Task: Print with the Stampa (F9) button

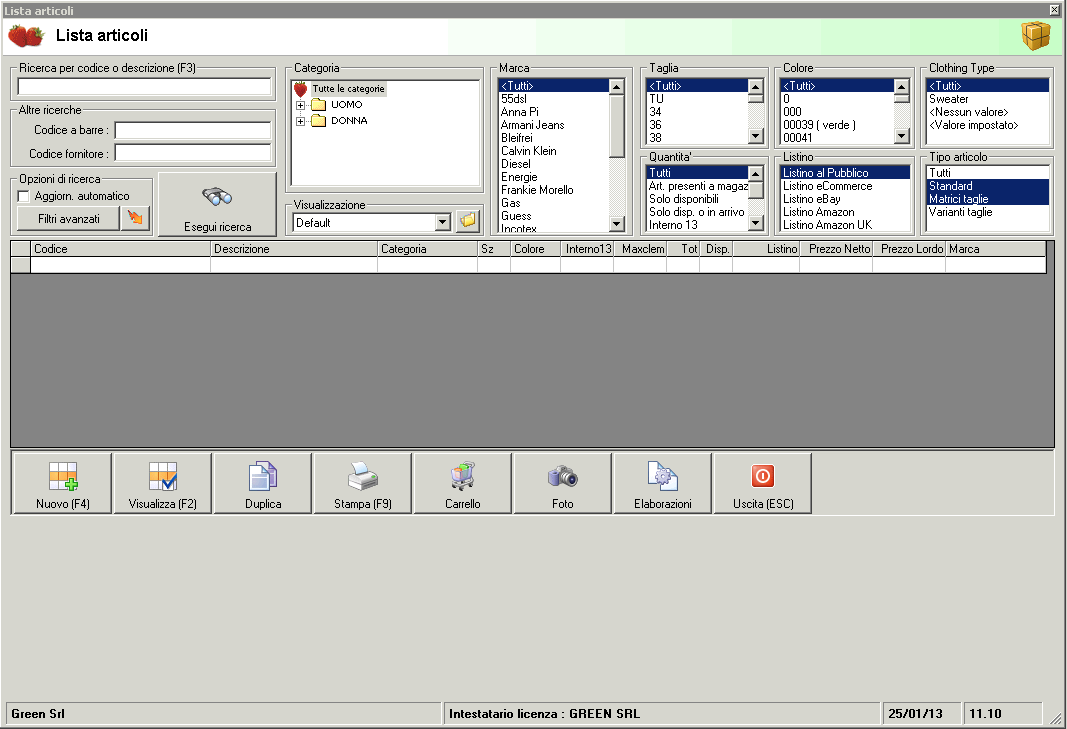Action: (x=363, y=483)
